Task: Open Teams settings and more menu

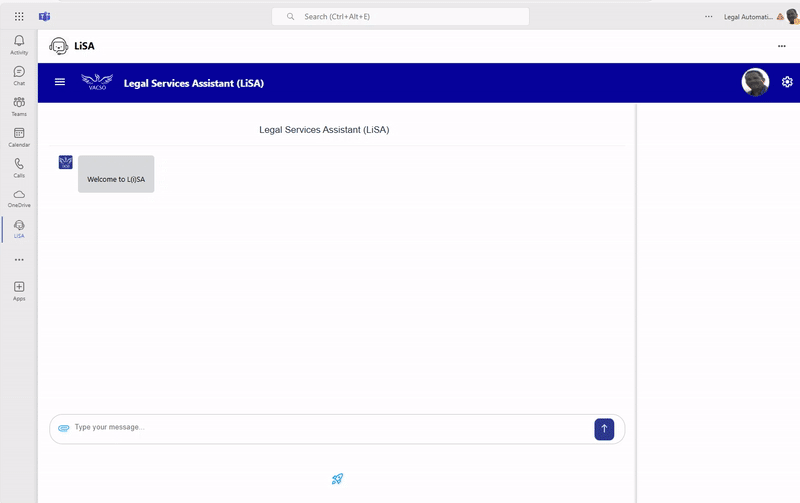Action: click(x=709, y=16)
